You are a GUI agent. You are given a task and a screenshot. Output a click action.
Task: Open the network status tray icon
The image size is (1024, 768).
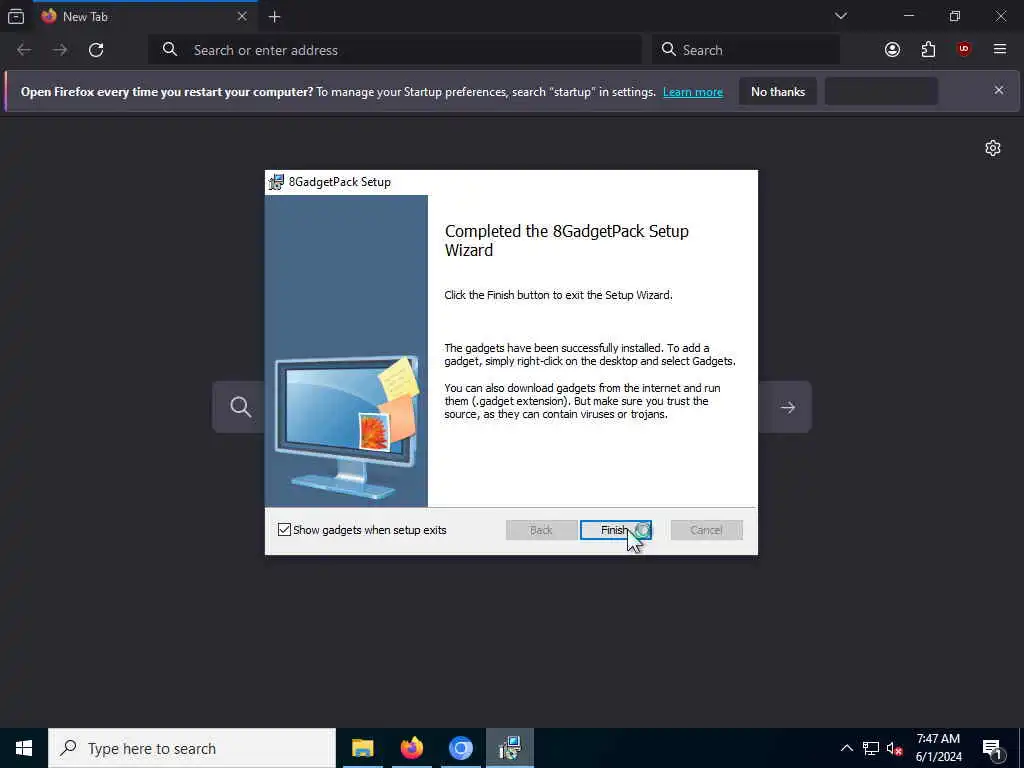point(871,748)
